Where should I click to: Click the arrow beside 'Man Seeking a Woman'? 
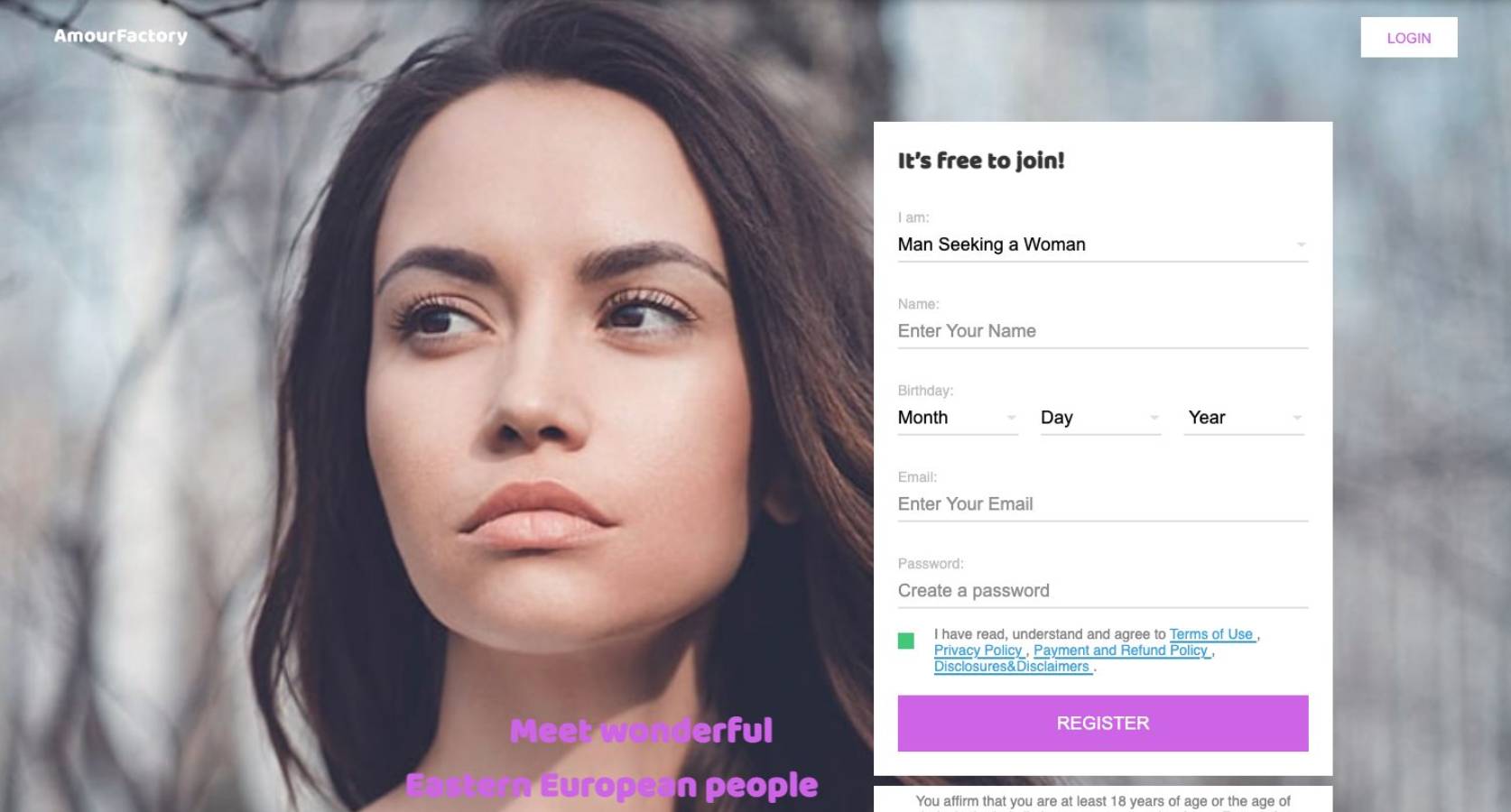[1301, 245]
